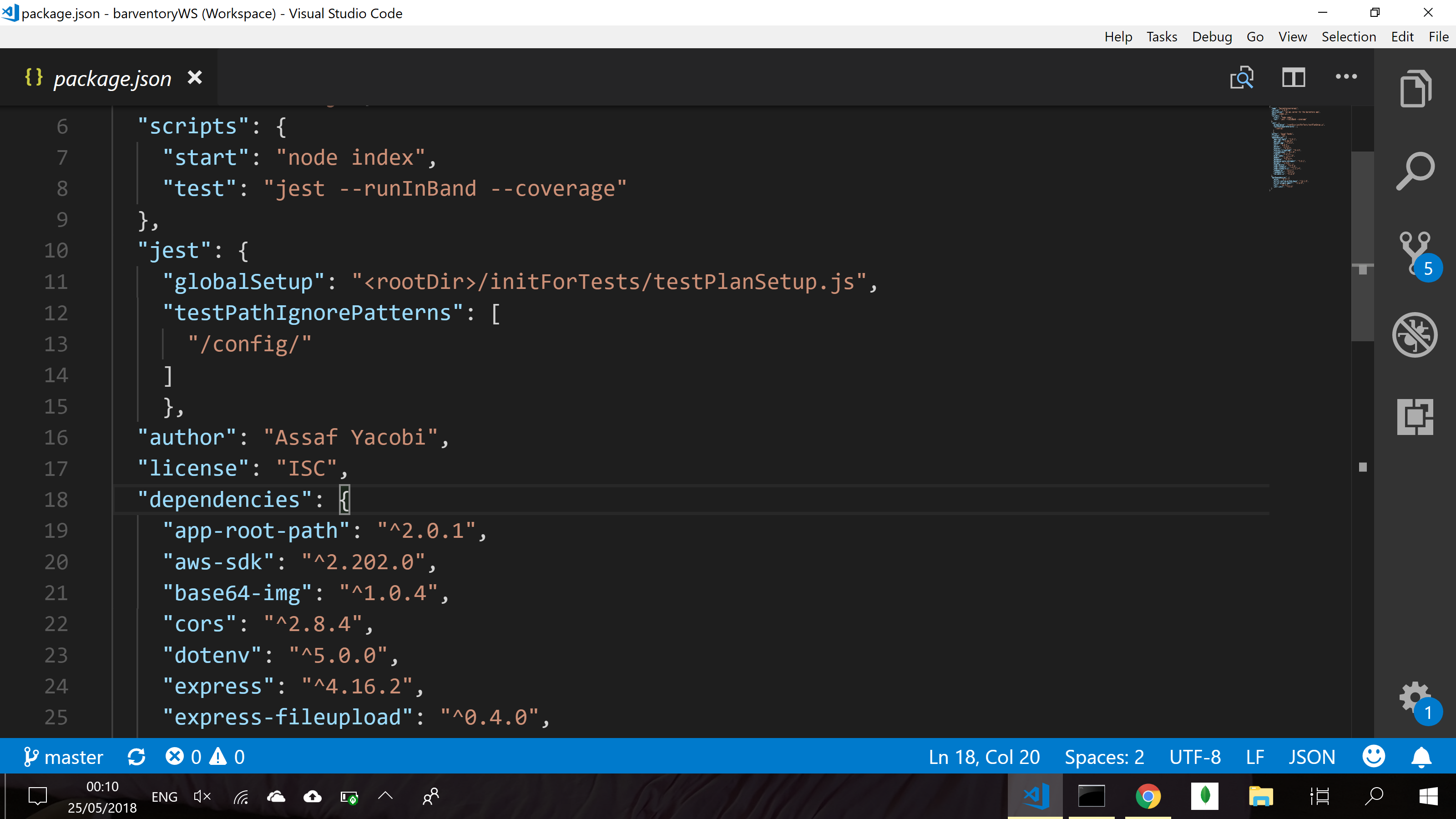Expand hidden icons in the system tray
The height and width of the screenshot is (819, 1456).
click(x=385, y=796)
